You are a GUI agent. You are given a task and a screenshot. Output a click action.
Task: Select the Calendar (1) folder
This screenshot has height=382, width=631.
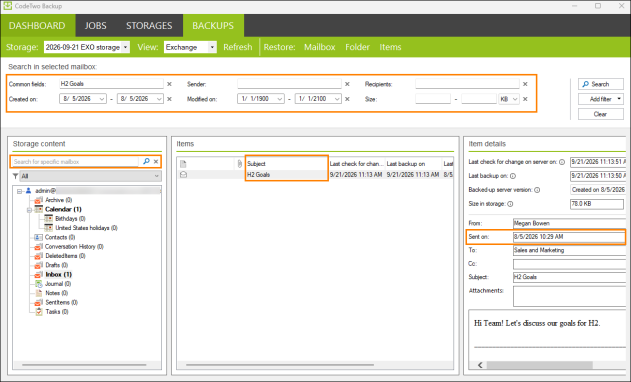63,209
